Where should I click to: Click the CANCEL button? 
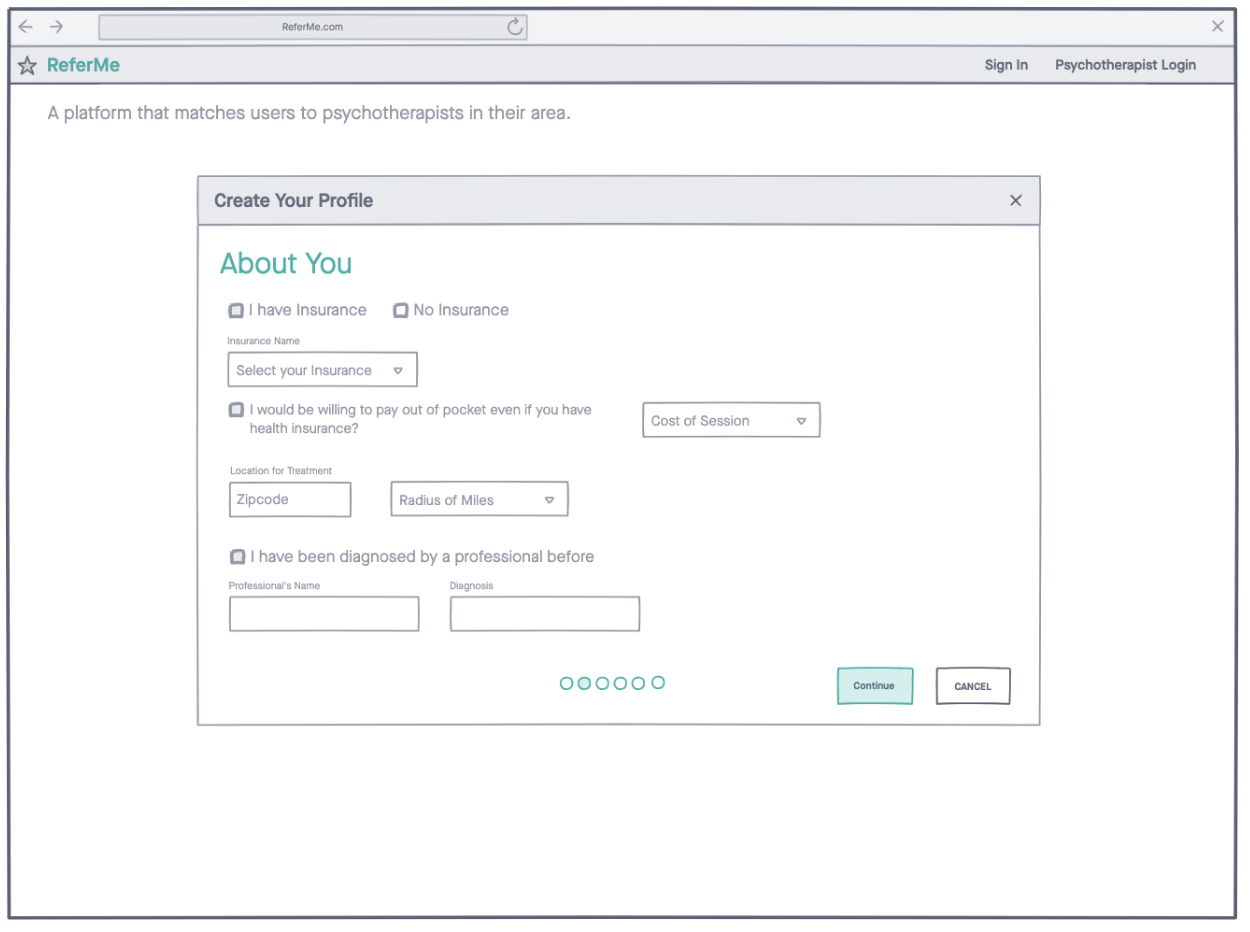pyautogui.click(x=973, y=686)
